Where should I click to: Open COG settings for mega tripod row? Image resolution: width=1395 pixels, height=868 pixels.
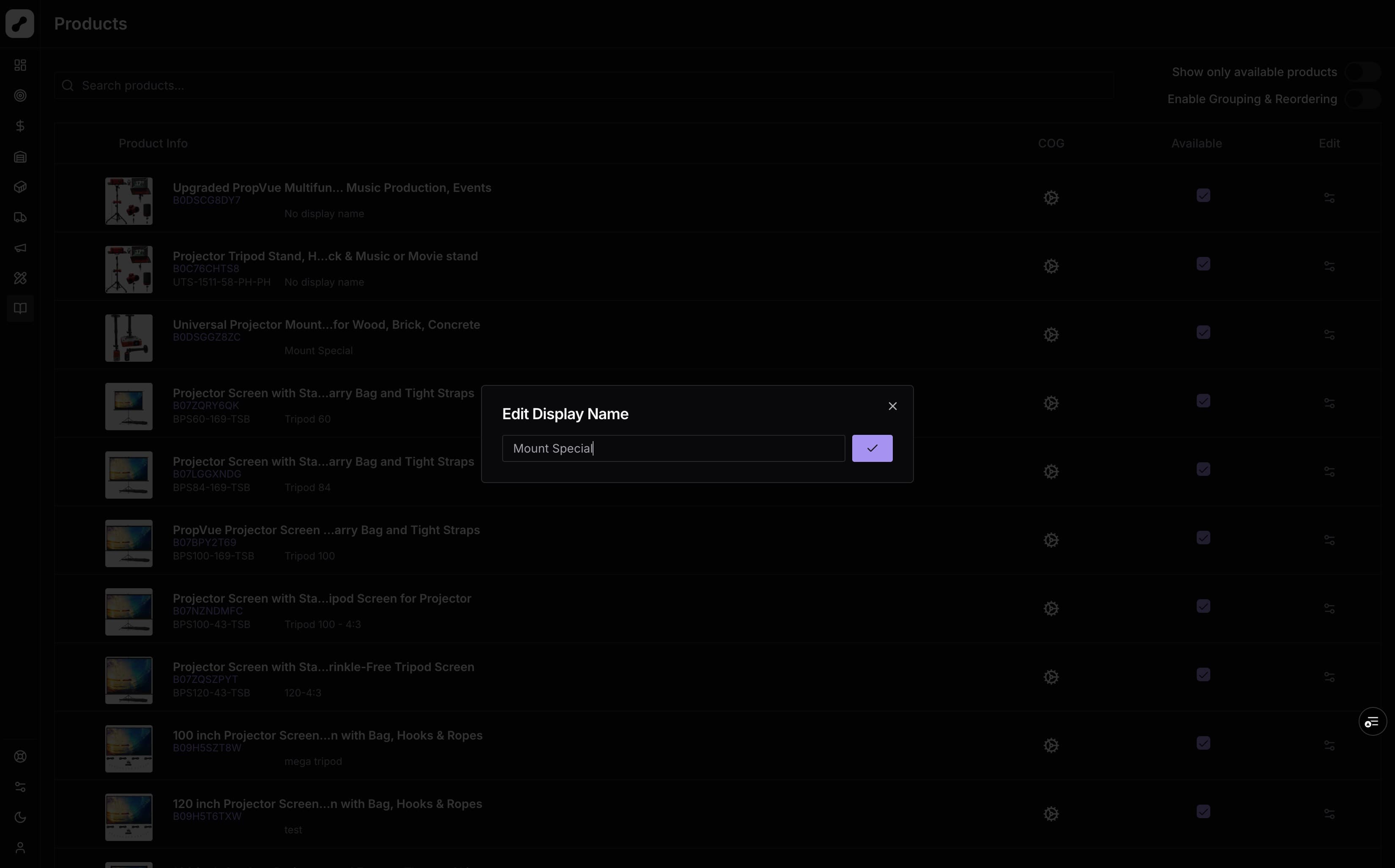(x=1051, y=746)
